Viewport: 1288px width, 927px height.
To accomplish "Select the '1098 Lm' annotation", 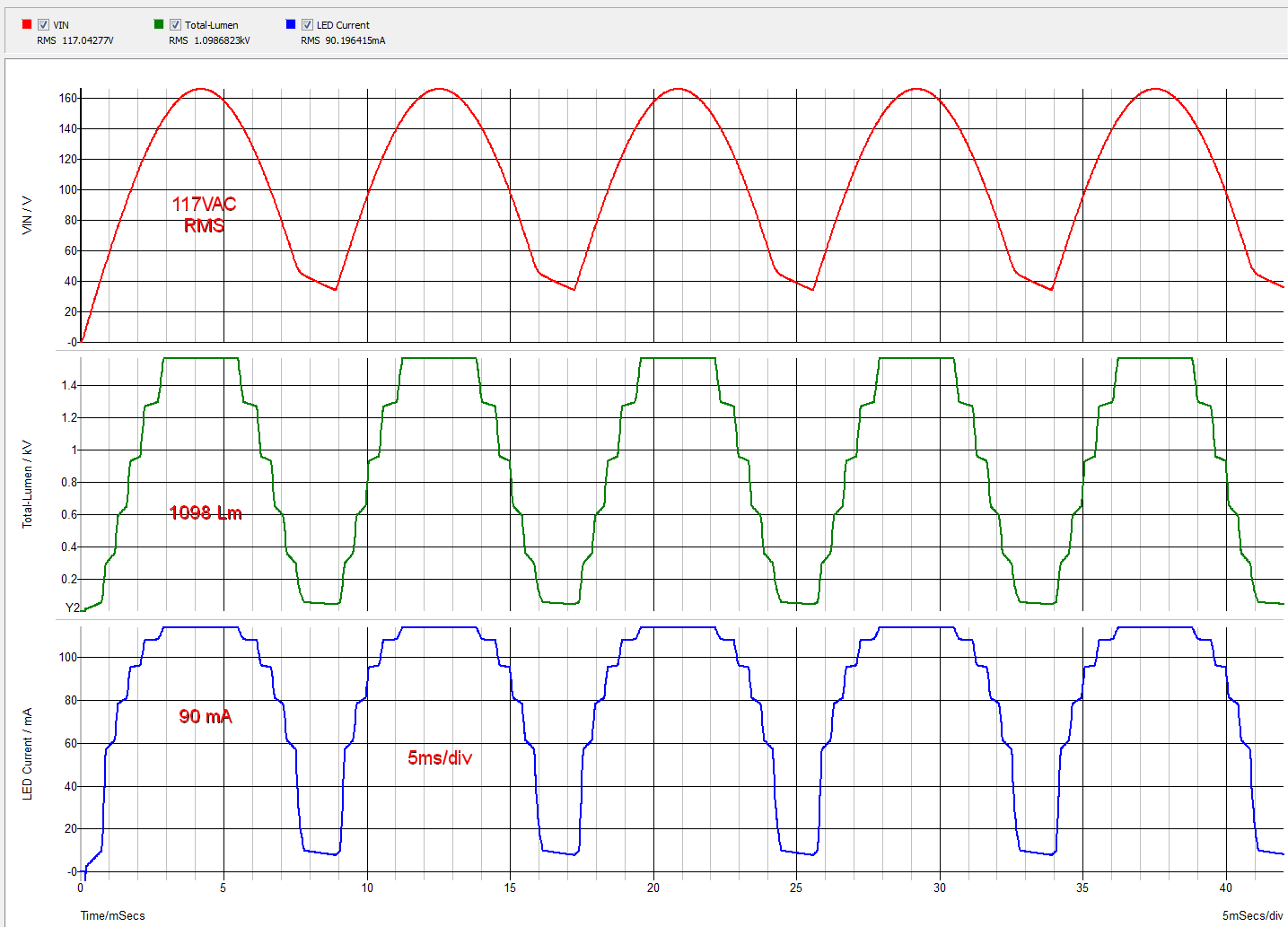I will point(206,512).
